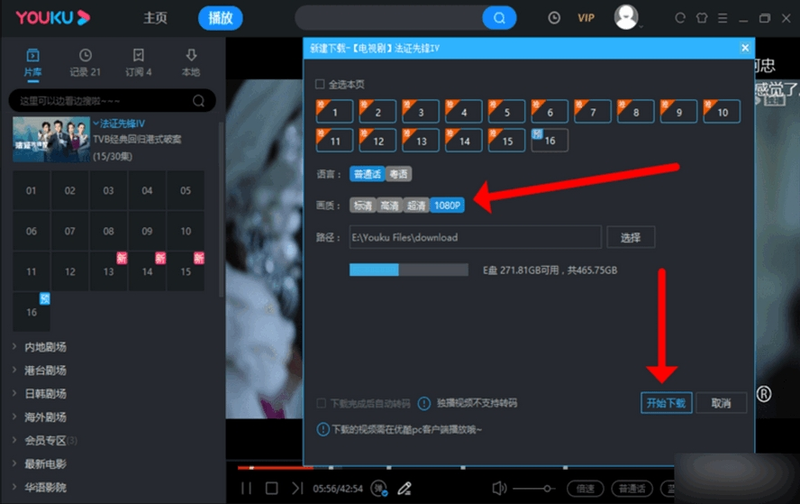Click the info icon beside 独播视频不支持转码

tap(424, 404)
